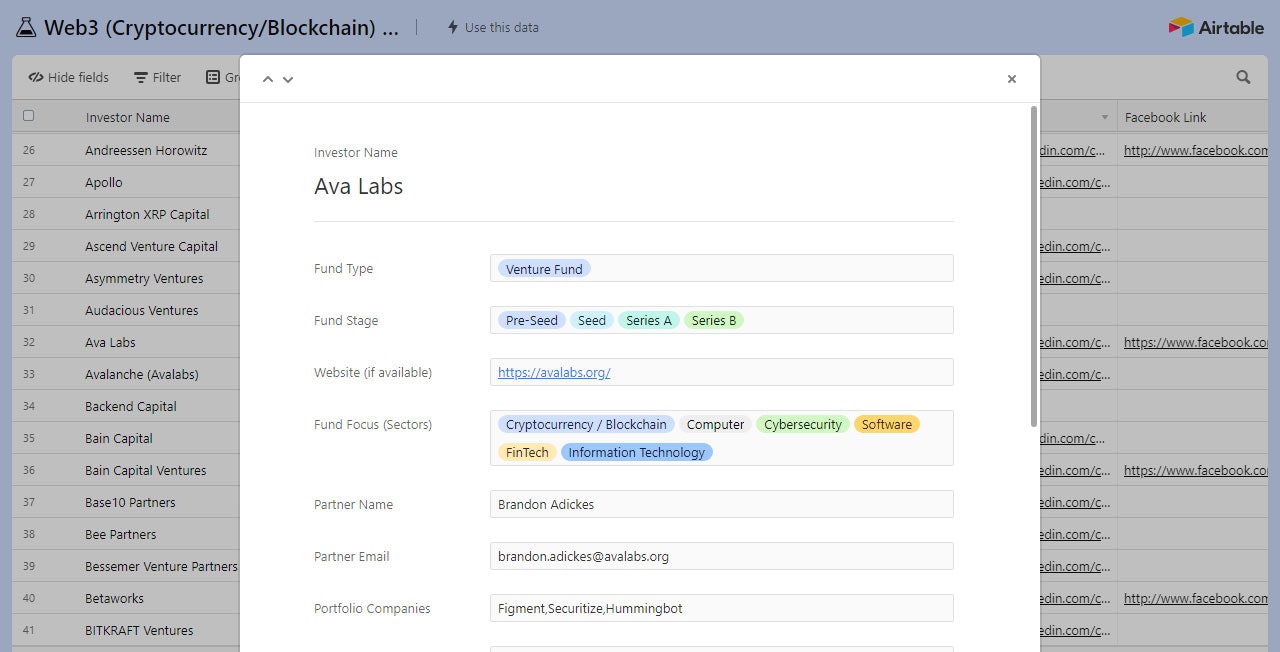Viewport: 1280px width, 652px height.
Task: Open column dropdown arrow before Facebook Link
Action: [x=1105, y=117]
